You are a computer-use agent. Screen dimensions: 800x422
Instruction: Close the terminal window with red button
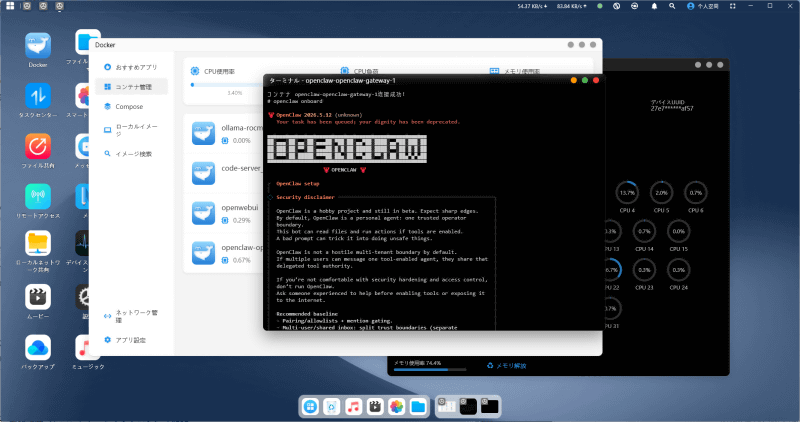[595, 80]
